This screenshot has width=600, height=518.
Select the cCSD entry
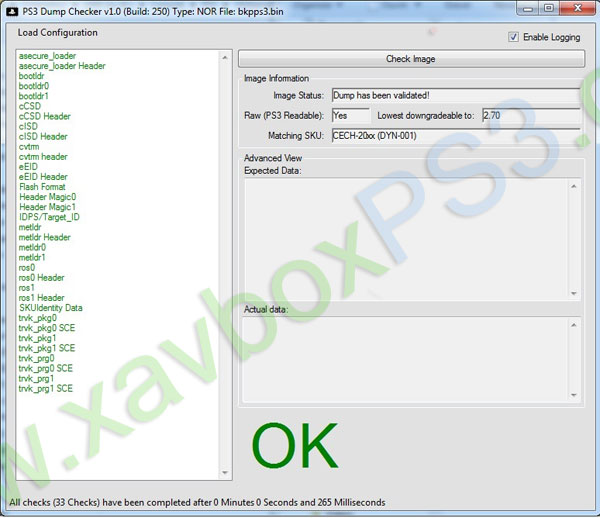coord(29,106)
